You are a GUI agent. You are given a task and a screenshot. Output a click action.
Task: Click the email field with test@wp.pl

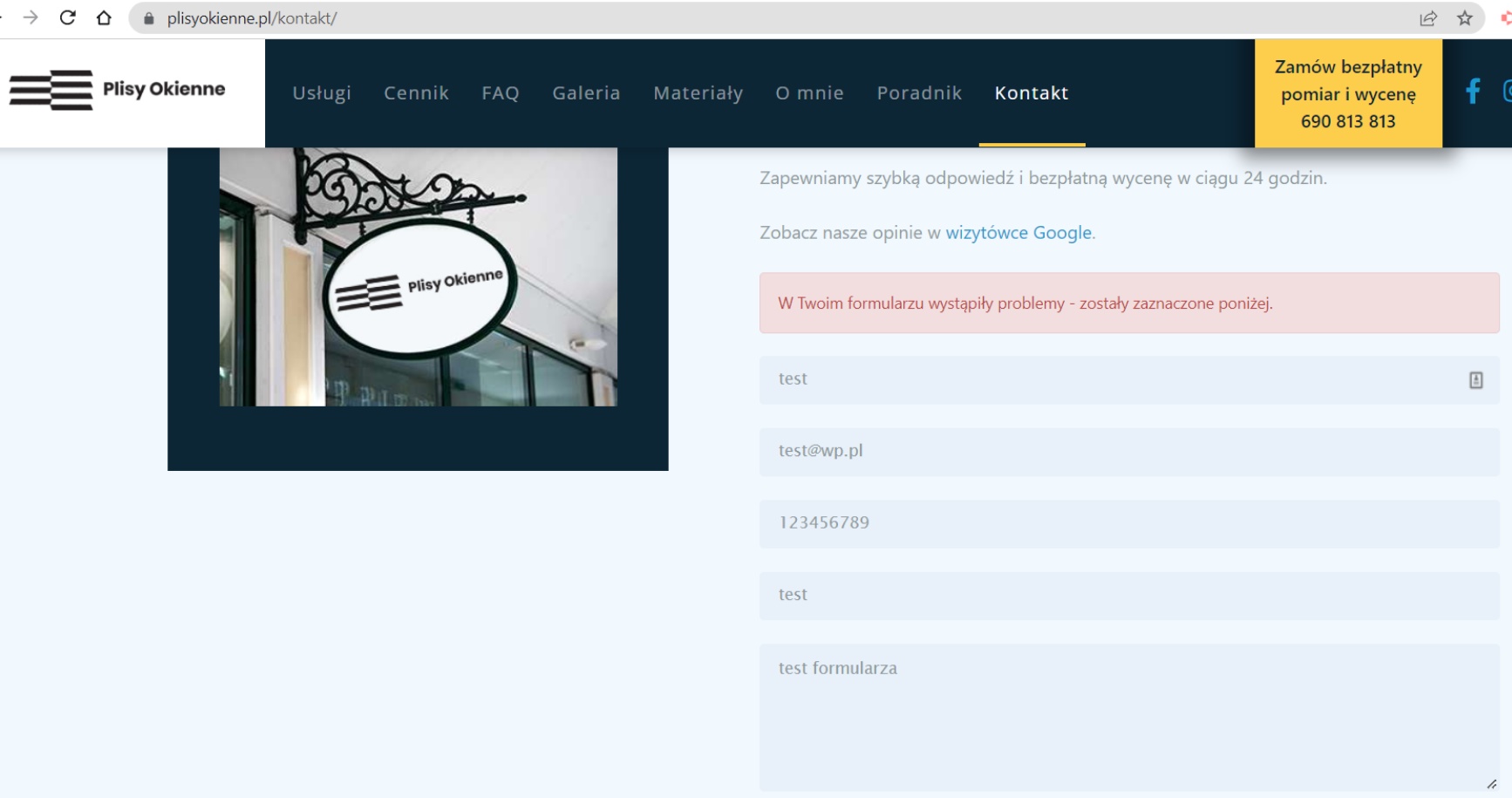click(1129, 452)
